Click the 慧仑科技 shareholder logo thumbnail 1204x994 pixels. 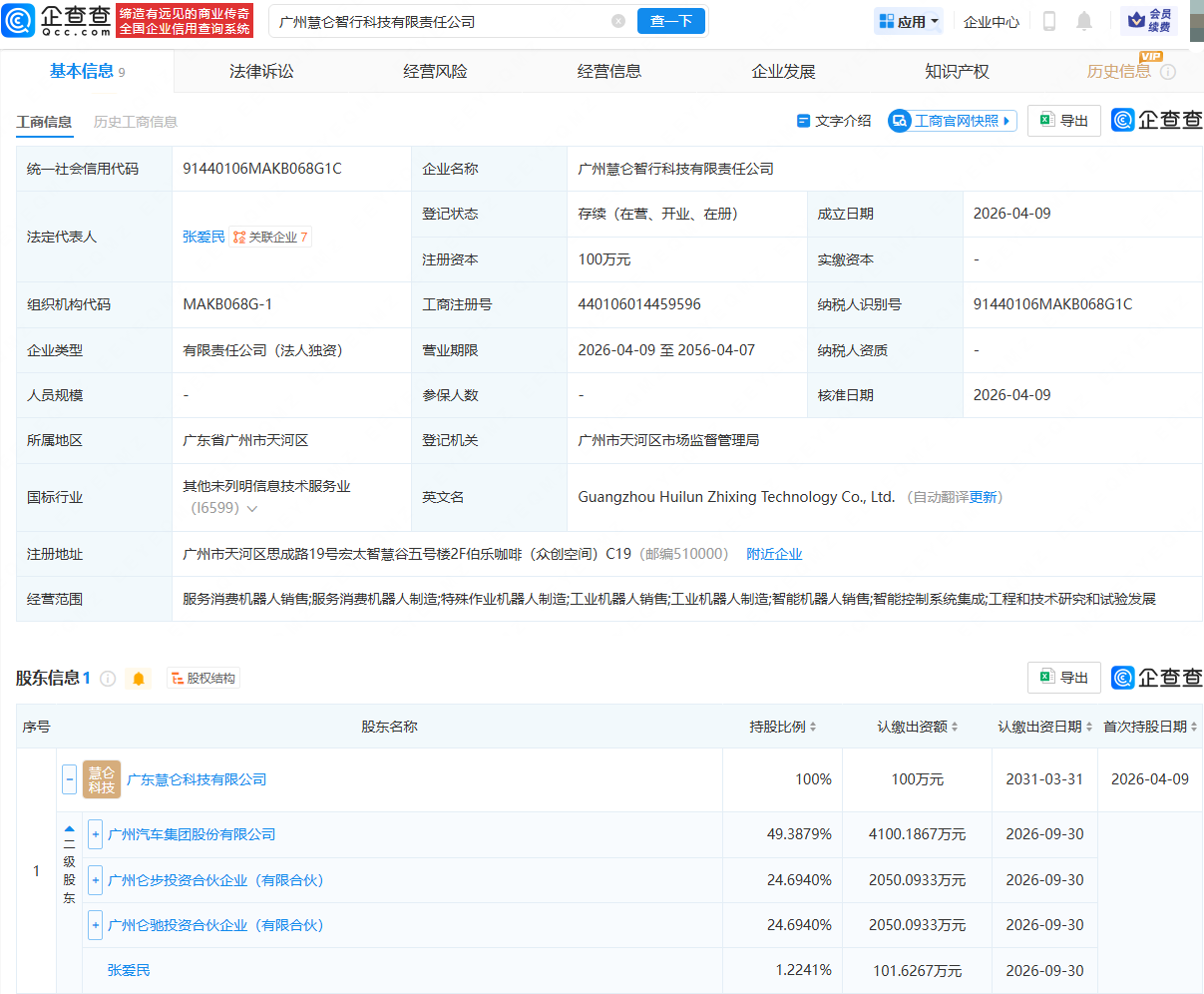pos(100,779)
